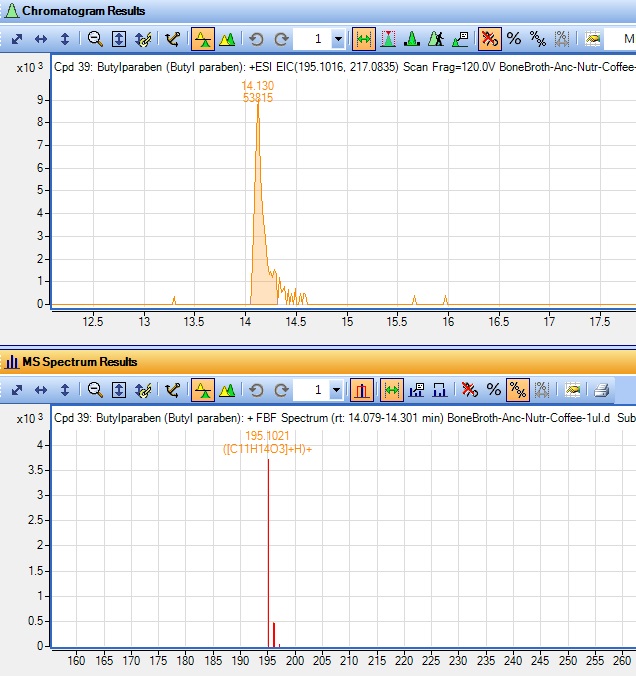Click the zoom out magnifier in MS Spectrum toolbar
Screen dimensions: 636x676
point(95,389)
